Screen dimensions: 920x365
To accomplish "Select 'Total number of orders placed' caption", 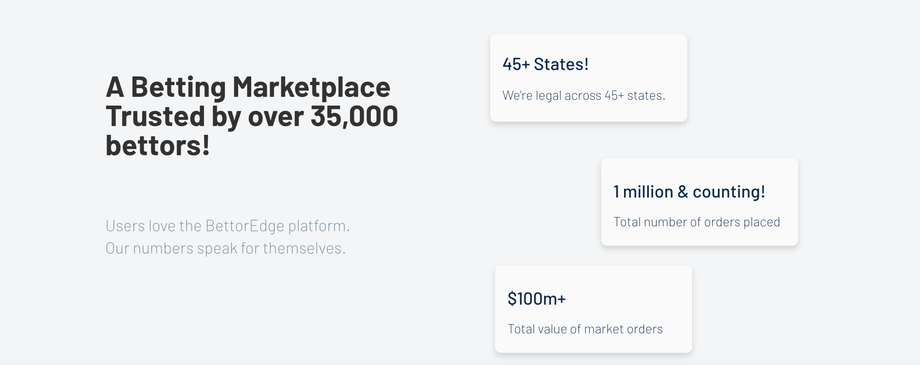I will pyautogui.click(x=696, y=222).
